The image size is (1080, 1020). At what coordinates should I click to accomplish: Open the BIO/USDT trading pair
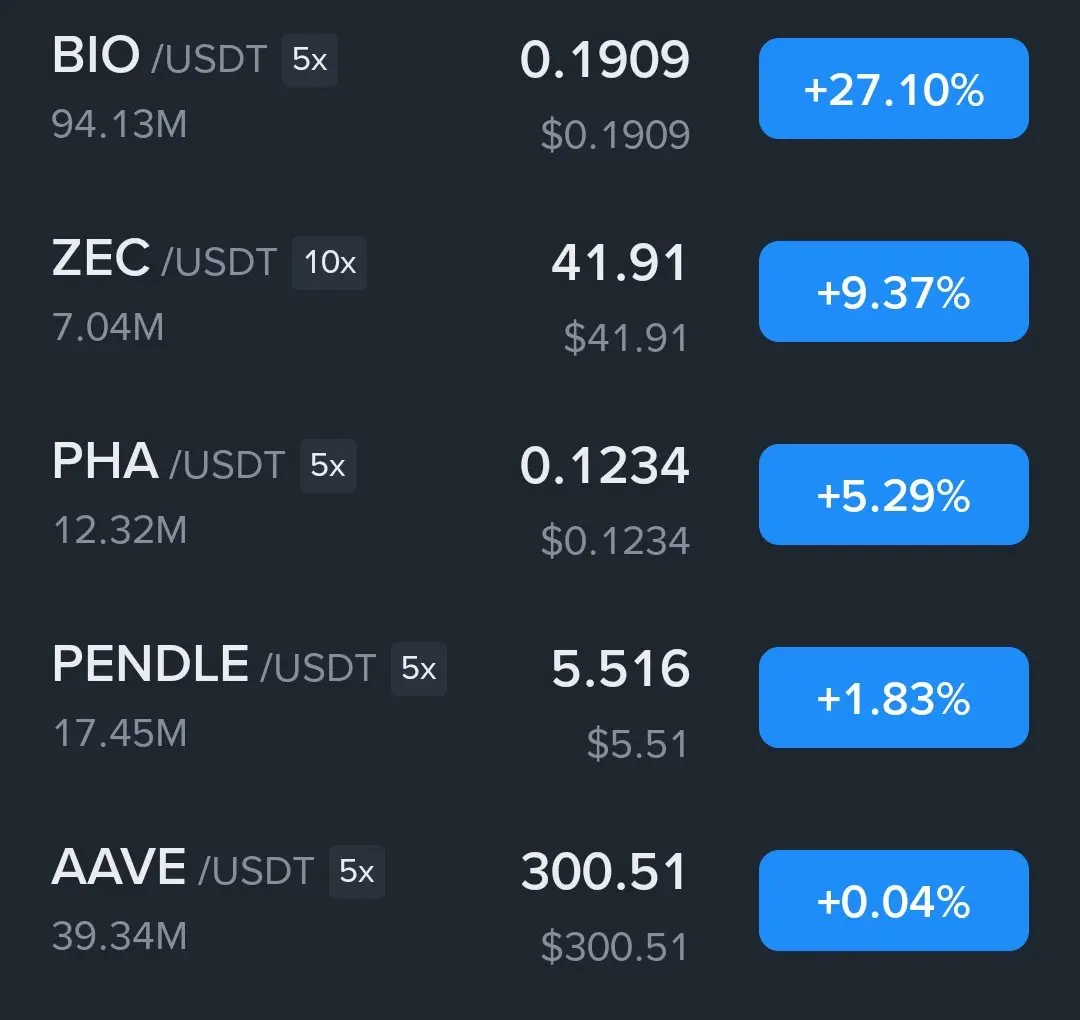[x=160, y=56]
